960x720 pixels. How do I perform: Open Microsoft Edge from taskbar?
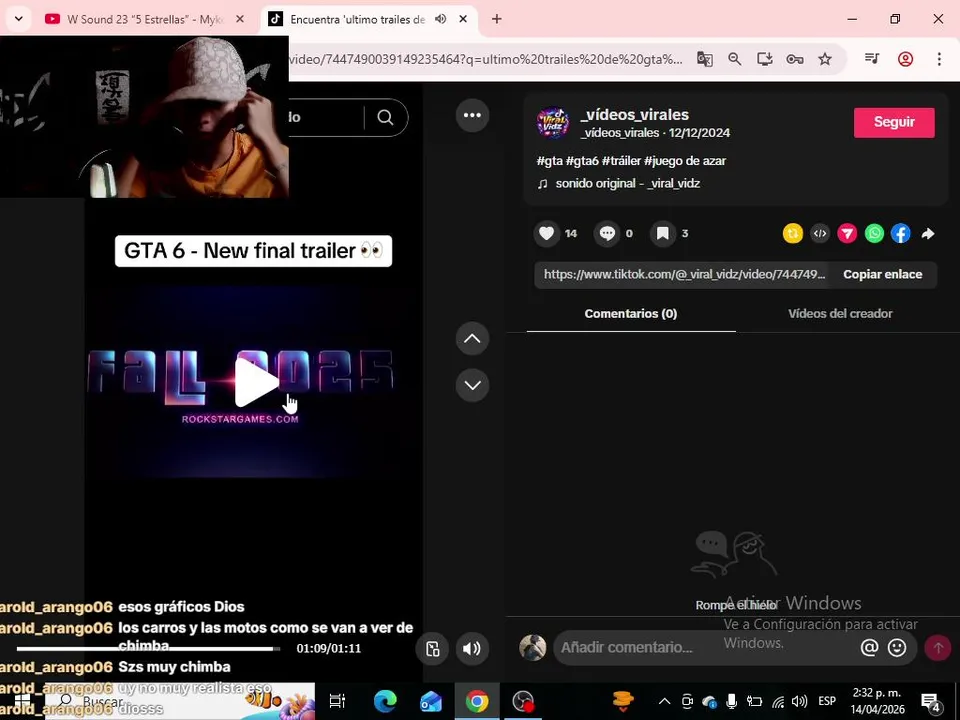pos(385,701)
